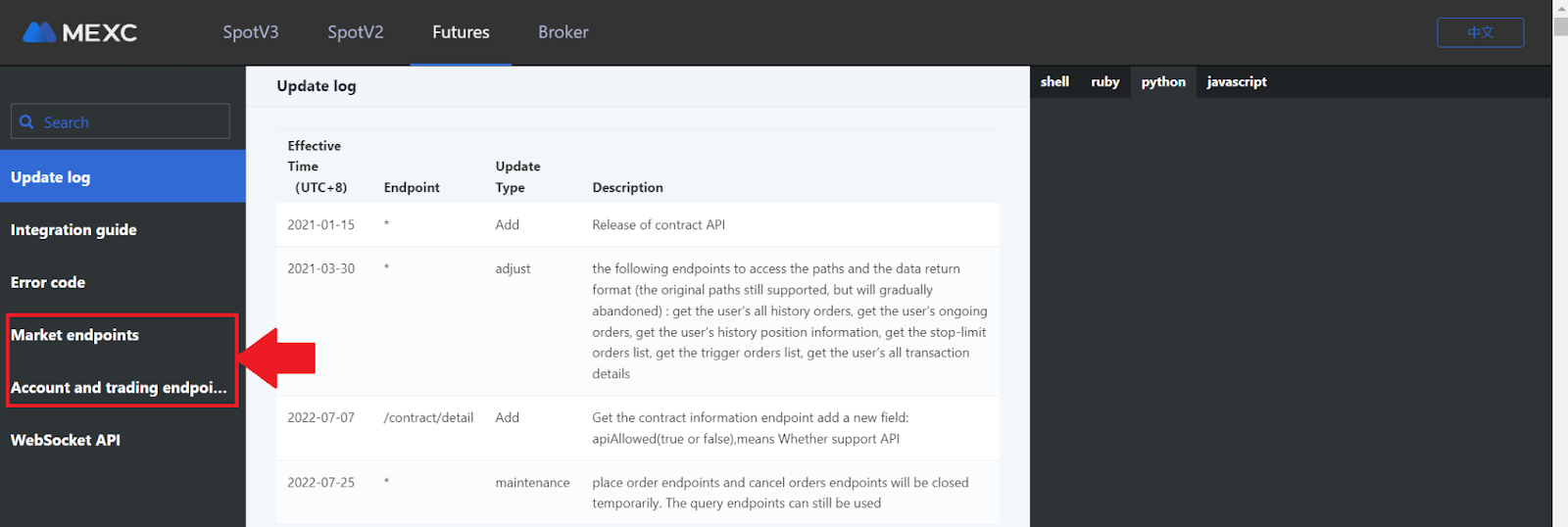Open the SpotV2 tab
Viewport: 1568px width, 527px height.
356,32
